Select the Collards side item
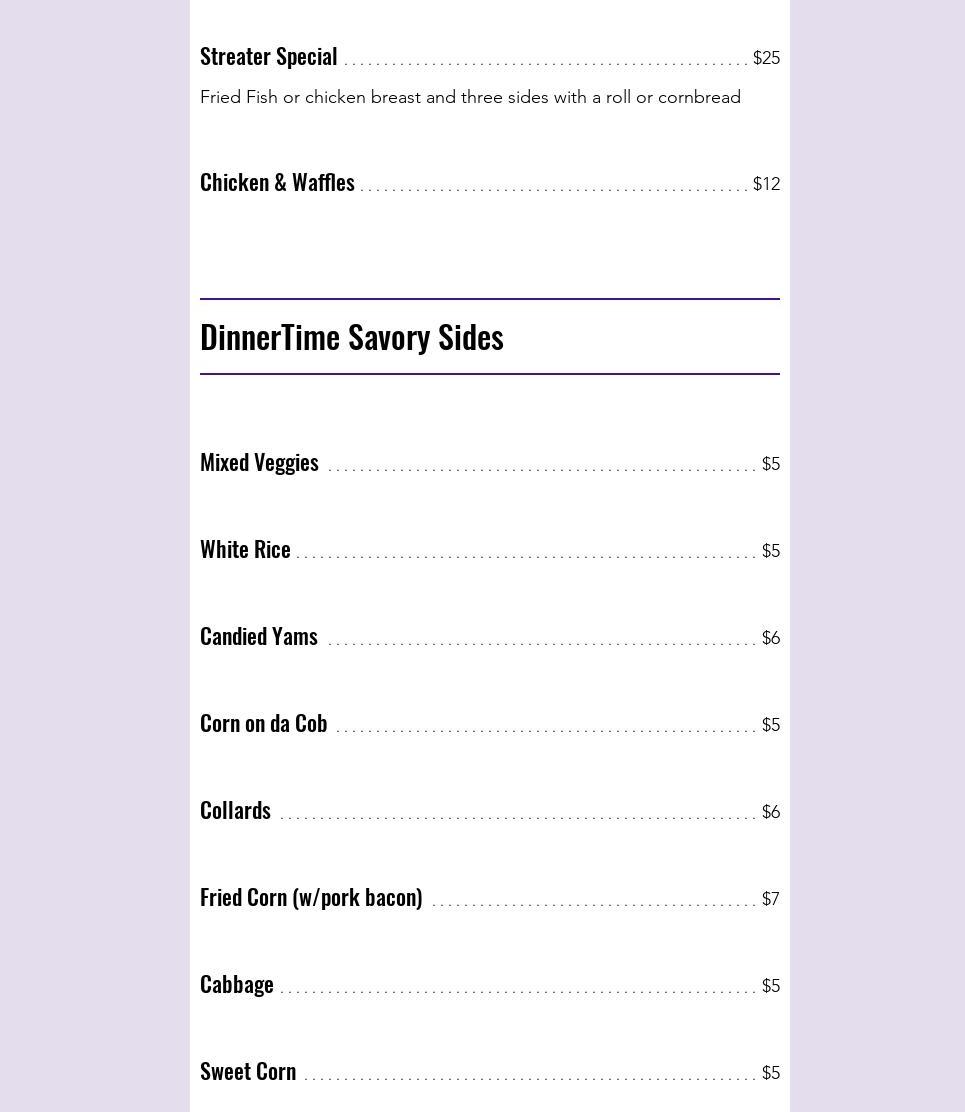 click(235, 811)
